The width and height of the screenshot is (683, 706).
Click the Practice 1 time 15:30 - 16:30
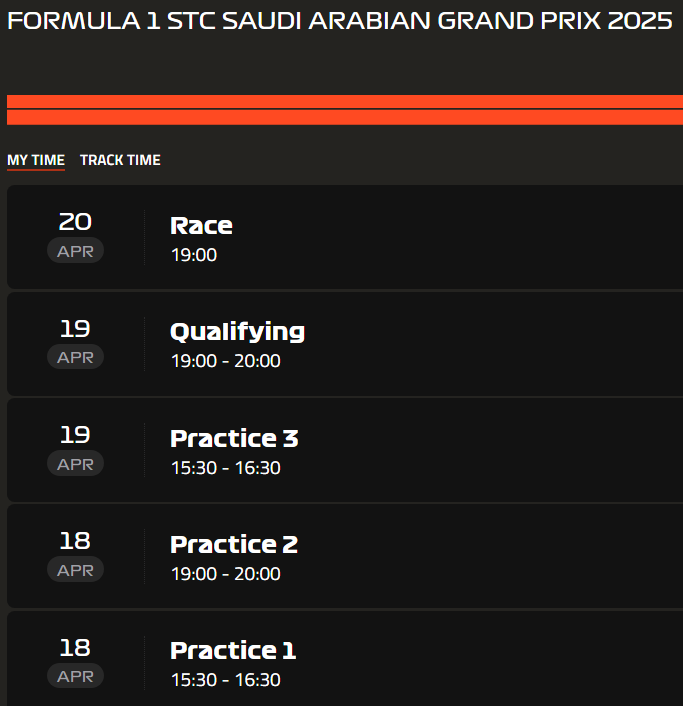click(226, 680)
